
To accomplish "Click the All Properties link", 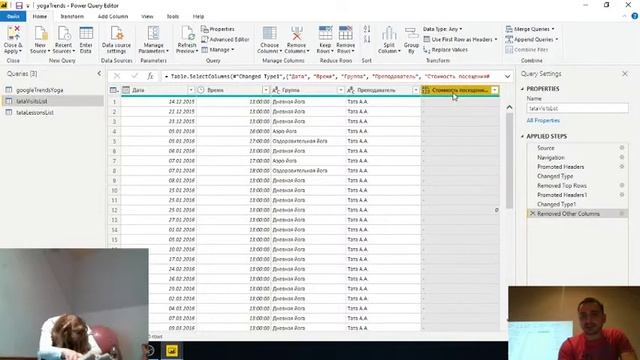I will pos(543,120).
